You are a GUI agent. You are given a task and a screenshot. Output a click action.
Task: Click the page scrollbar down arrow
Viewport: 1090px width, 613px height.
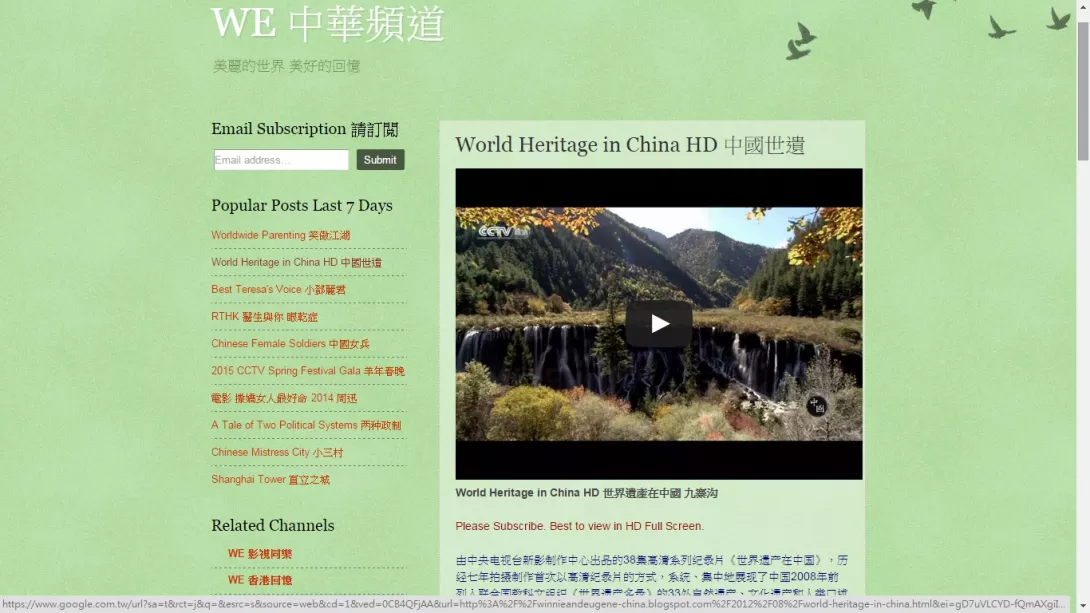click(1083, 606)
